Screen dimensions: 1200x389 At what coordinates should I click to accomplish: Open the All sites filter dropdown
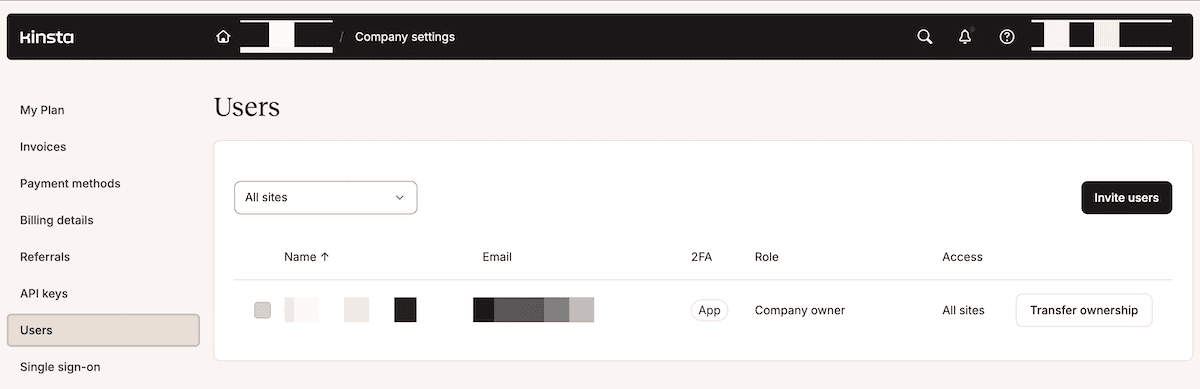pos(325,197)
